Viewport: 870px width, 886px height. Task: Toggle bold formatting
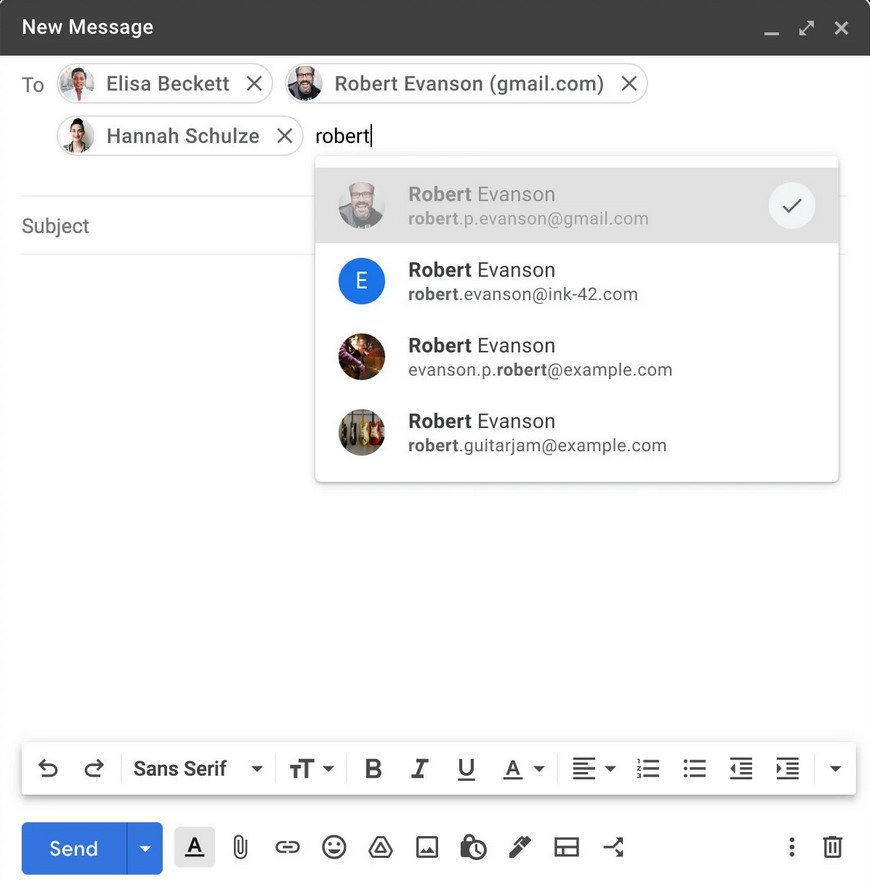click(373, 768)
